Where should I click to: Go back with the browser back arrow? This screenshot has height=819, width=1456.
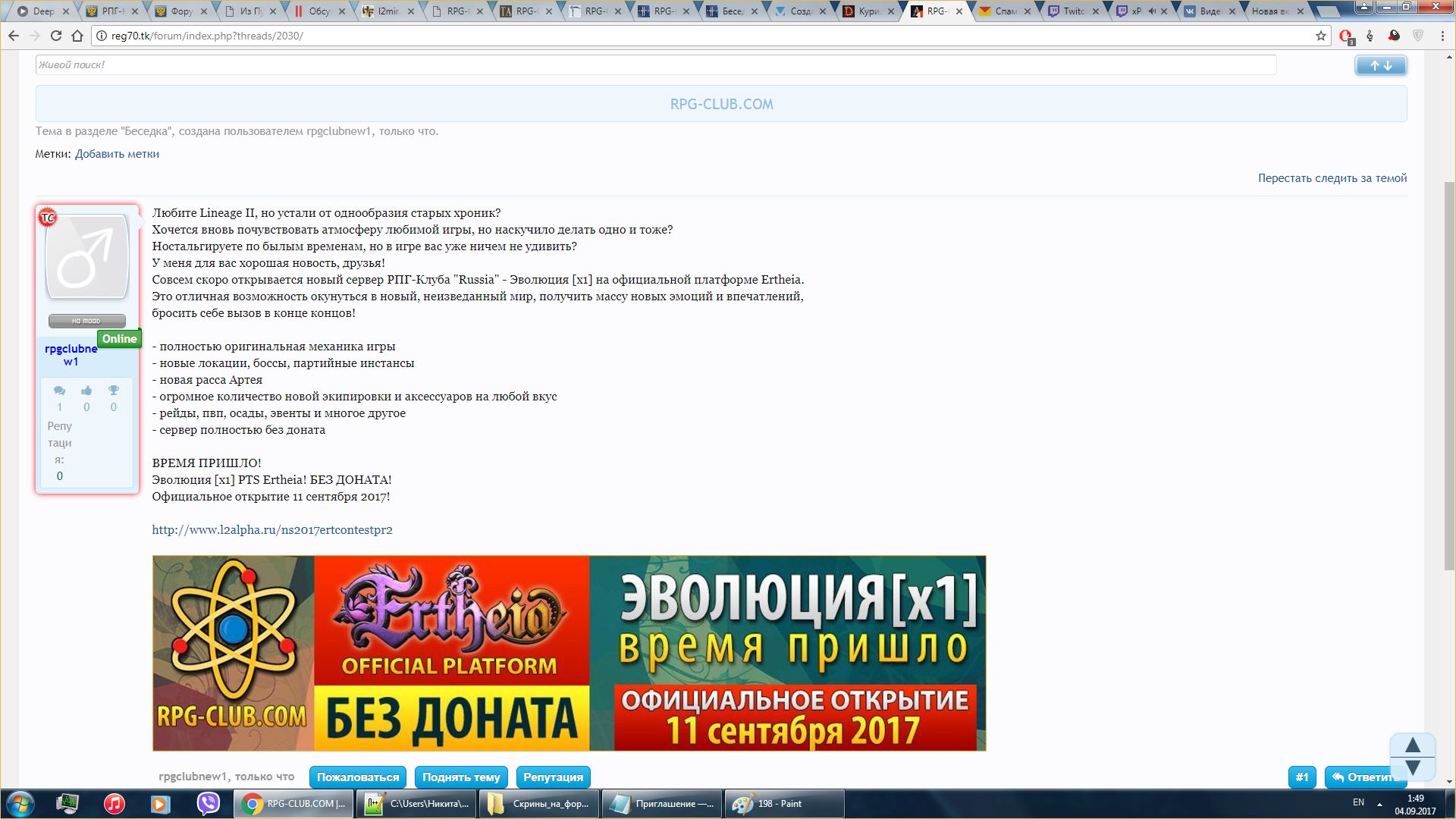tap(14, 36)
